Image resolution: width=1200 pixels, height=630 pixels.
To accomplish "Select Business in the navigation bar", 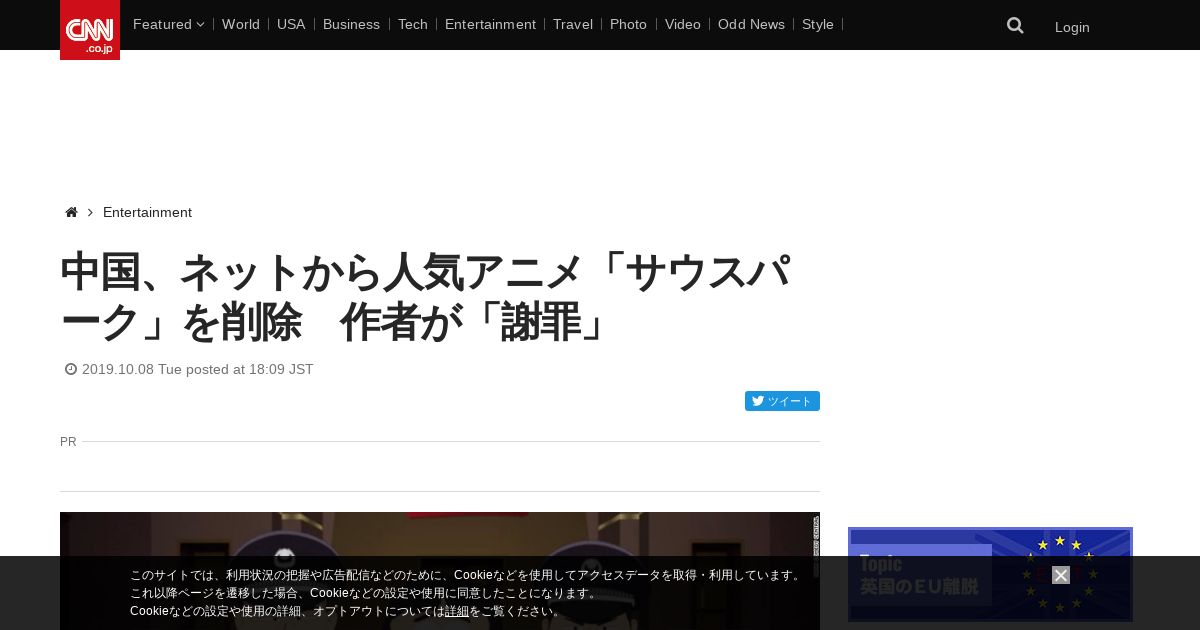I will point(351,24).
